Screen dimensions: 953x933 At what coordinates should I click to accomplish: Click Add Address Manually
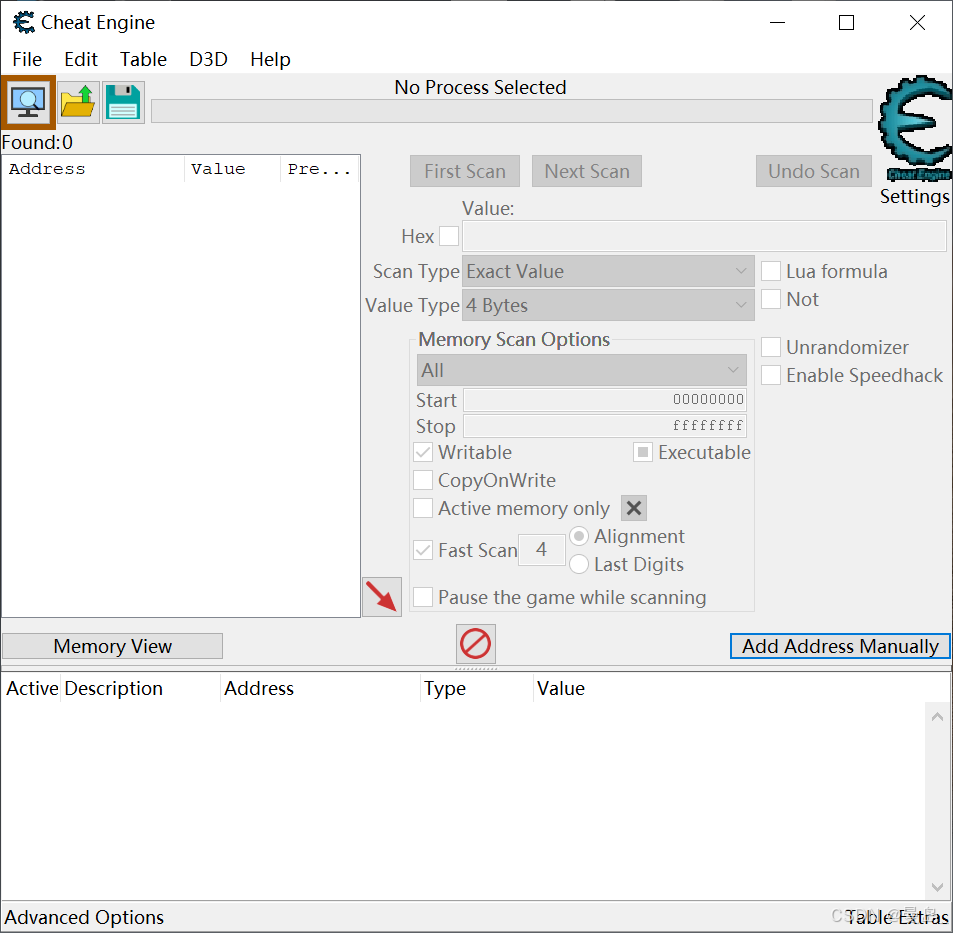point(840,646)
